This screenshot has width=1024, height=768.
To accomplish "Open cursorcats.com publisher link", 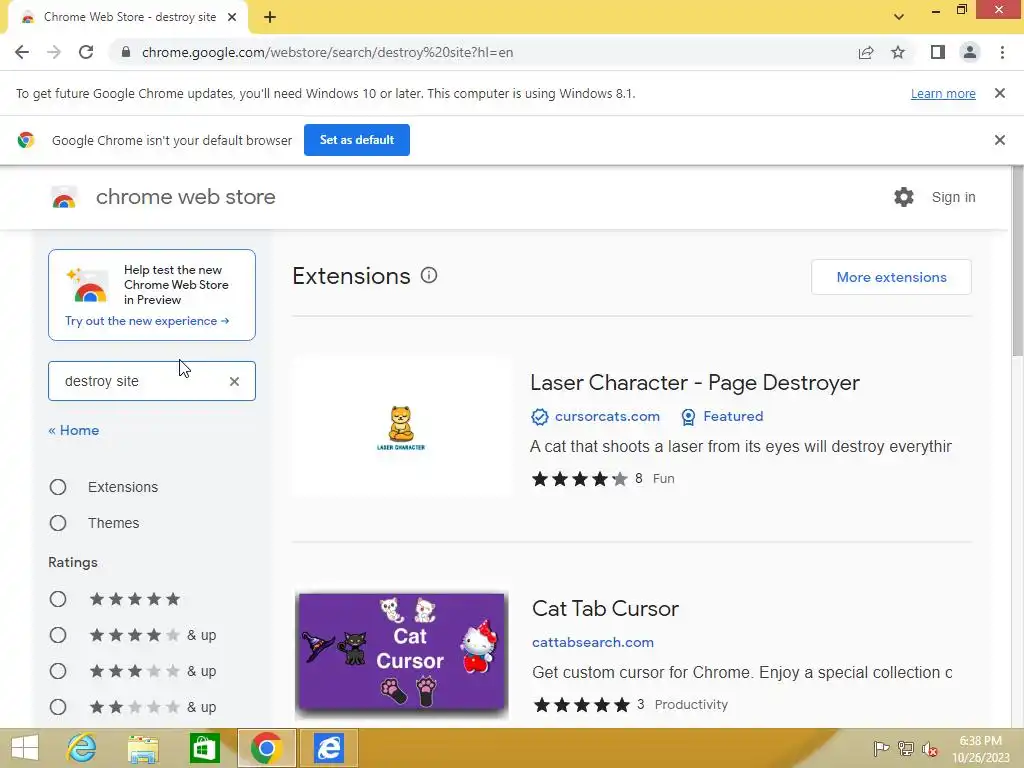I will 607,417.
